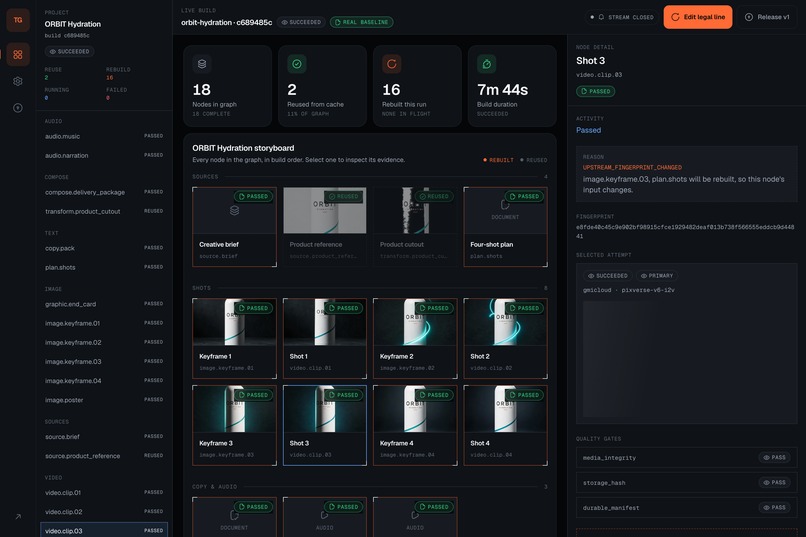
Task: Click the refresh icon on Rebuilt this run card
Action: point(392,64)
